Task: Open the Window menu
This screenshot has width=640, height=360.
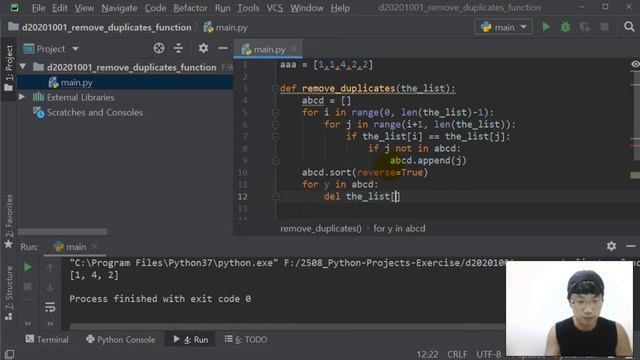Action: (307, 8)
